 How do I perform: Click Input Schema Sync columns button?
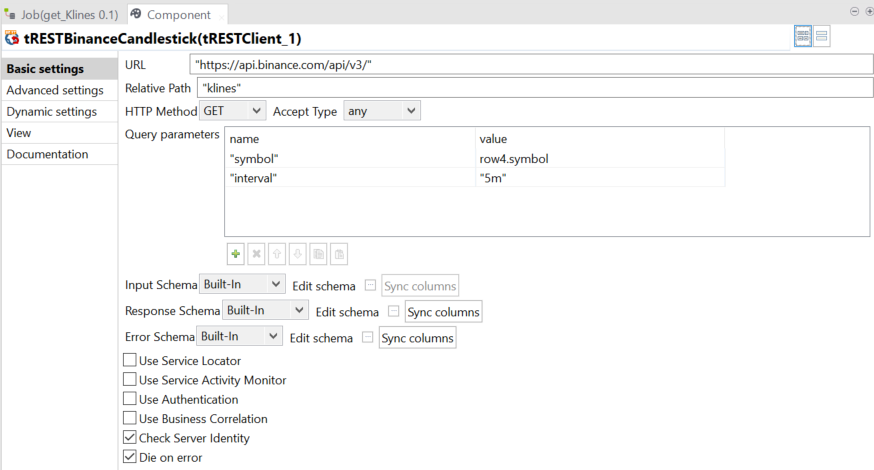(x=420, y=285)
